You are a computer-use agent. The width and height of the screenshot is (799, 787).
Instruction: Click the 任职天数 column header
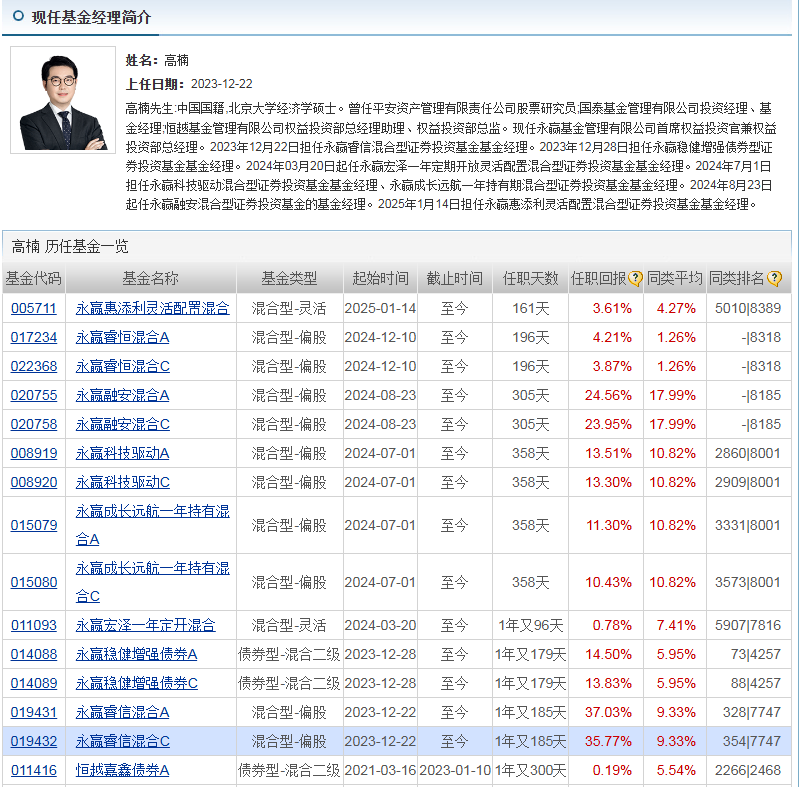tap(530, 279)
